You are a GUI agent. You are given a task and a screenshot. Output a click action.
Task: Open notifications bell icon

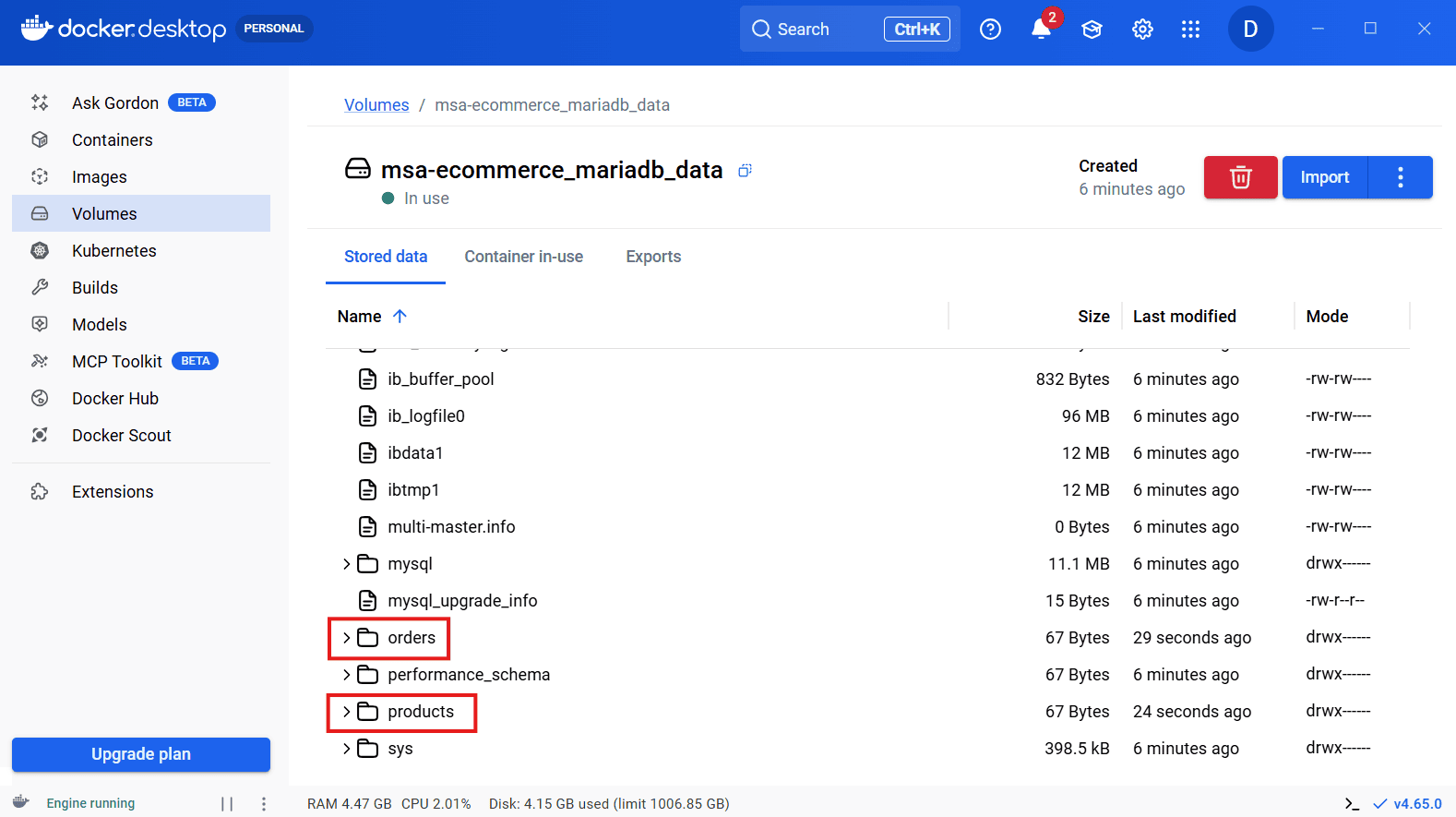(x=1042, y=30)
